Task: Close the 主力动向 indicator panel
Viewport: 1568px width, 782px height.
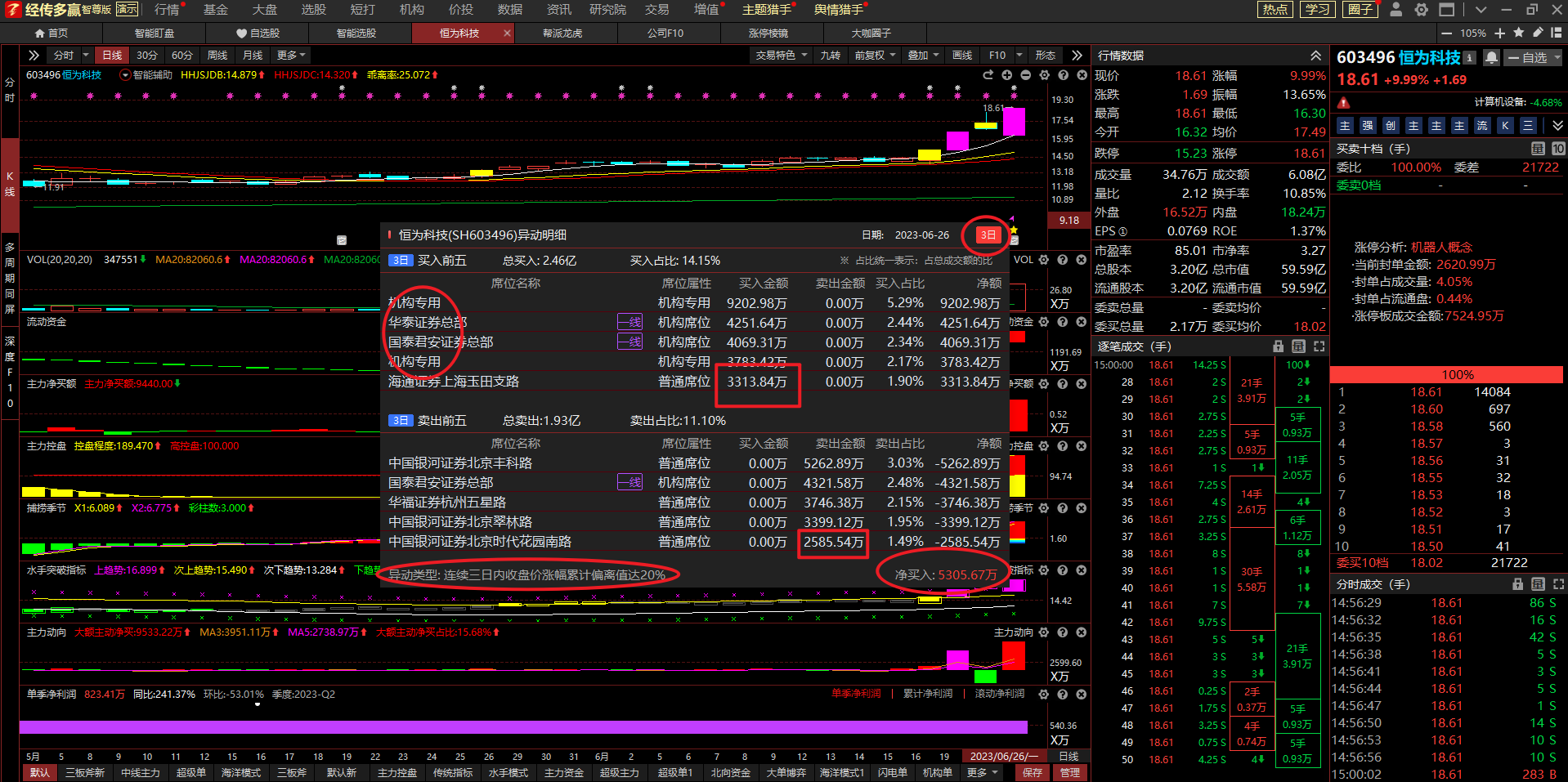Action: pyautogui.click(x=1082, y=632)
